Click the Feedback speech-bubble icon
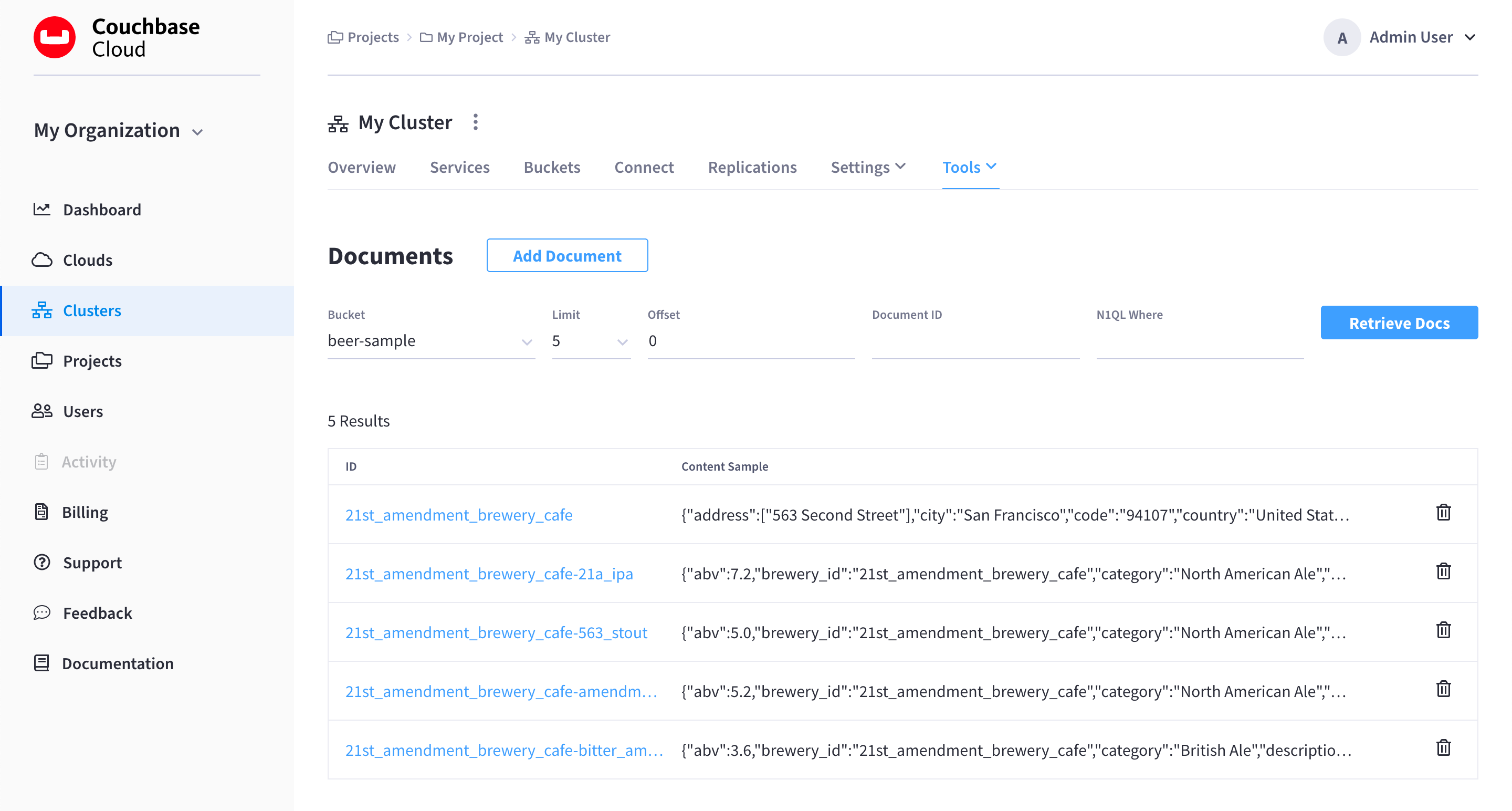This screenshot has width=1512, height=811. pyautogui.click(x=41, y=612)
